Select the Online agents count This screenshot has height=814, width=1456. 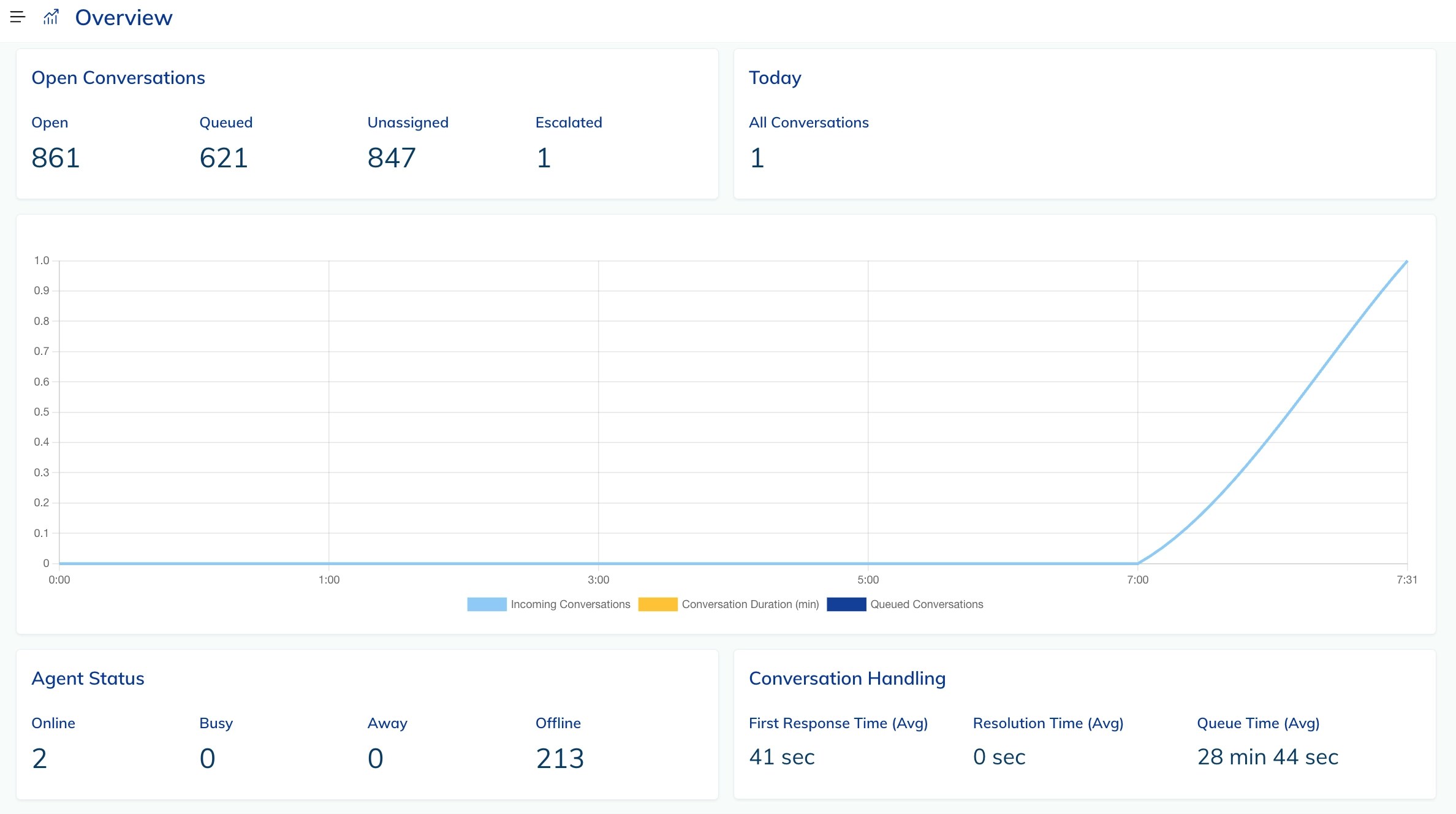39,759
